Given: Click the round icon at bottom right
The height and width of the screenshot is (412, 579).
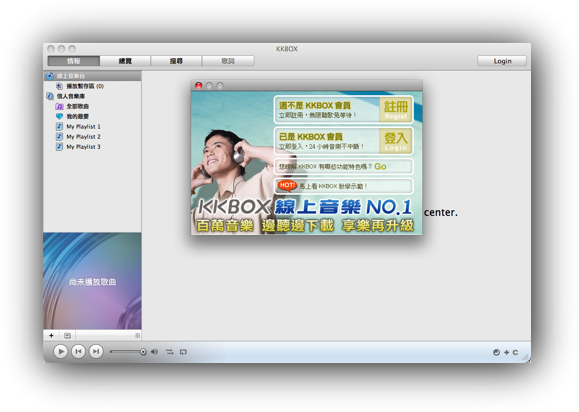Looking at the screenshot, I should click(497, 352).
